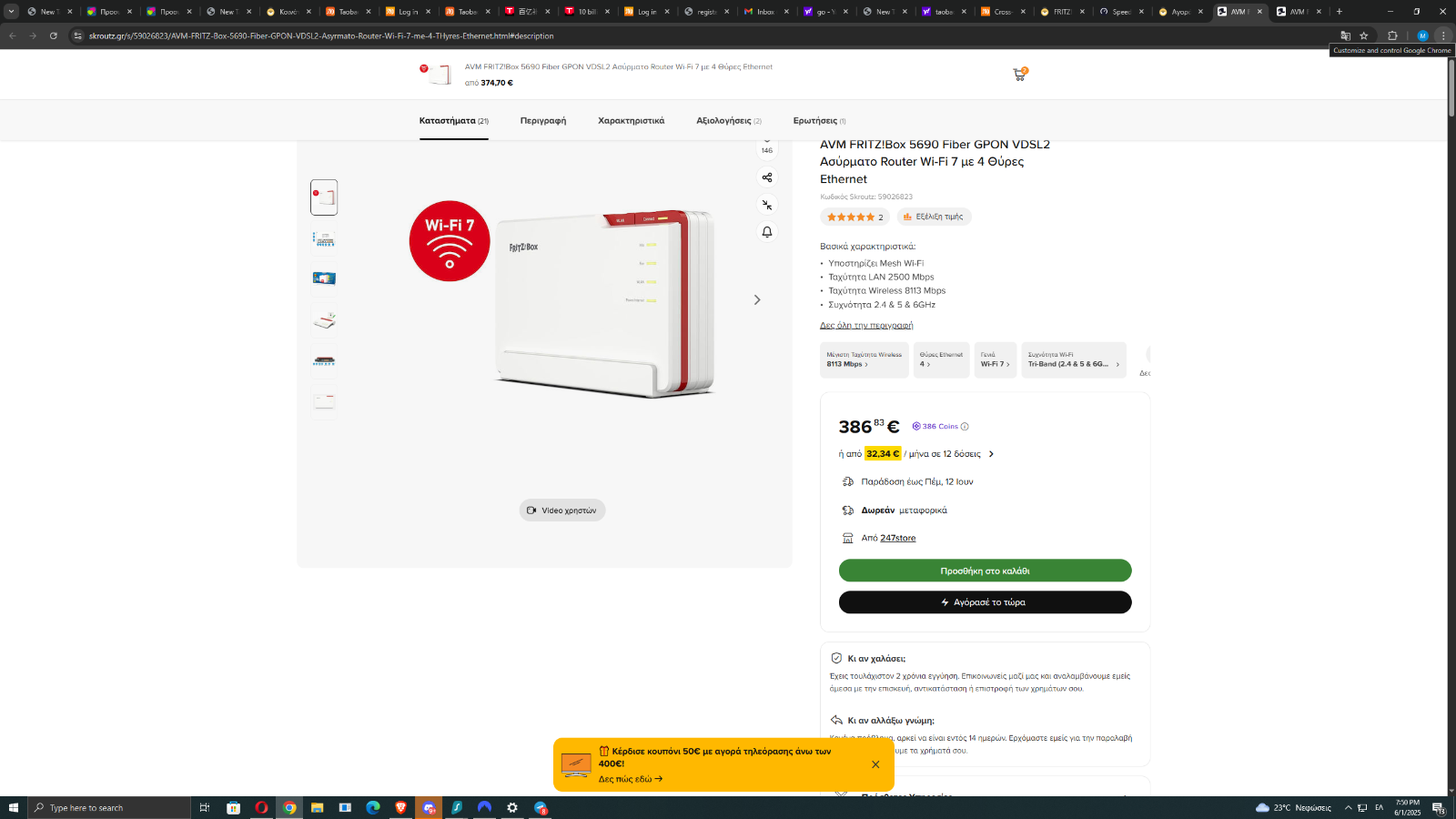Screen dimensions: 1456x819
Task: Select the second product thumbnail
Action: coord(324,238)
